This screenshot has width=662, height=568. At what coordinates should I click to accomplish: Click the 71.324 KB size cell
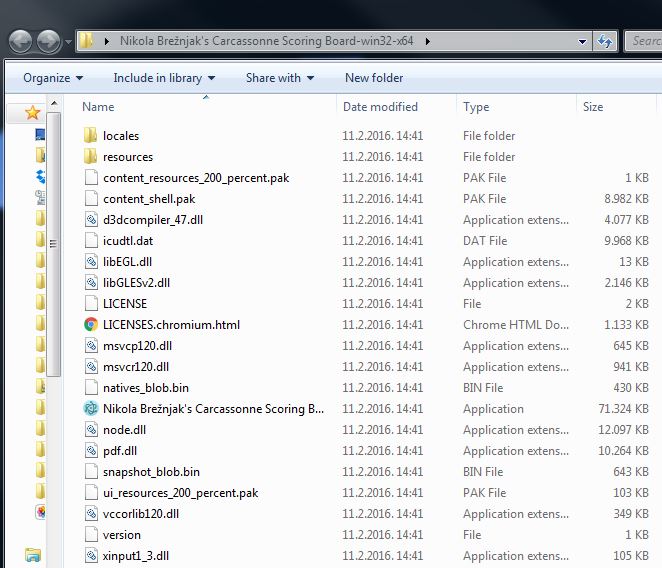[x=623, y=409]
